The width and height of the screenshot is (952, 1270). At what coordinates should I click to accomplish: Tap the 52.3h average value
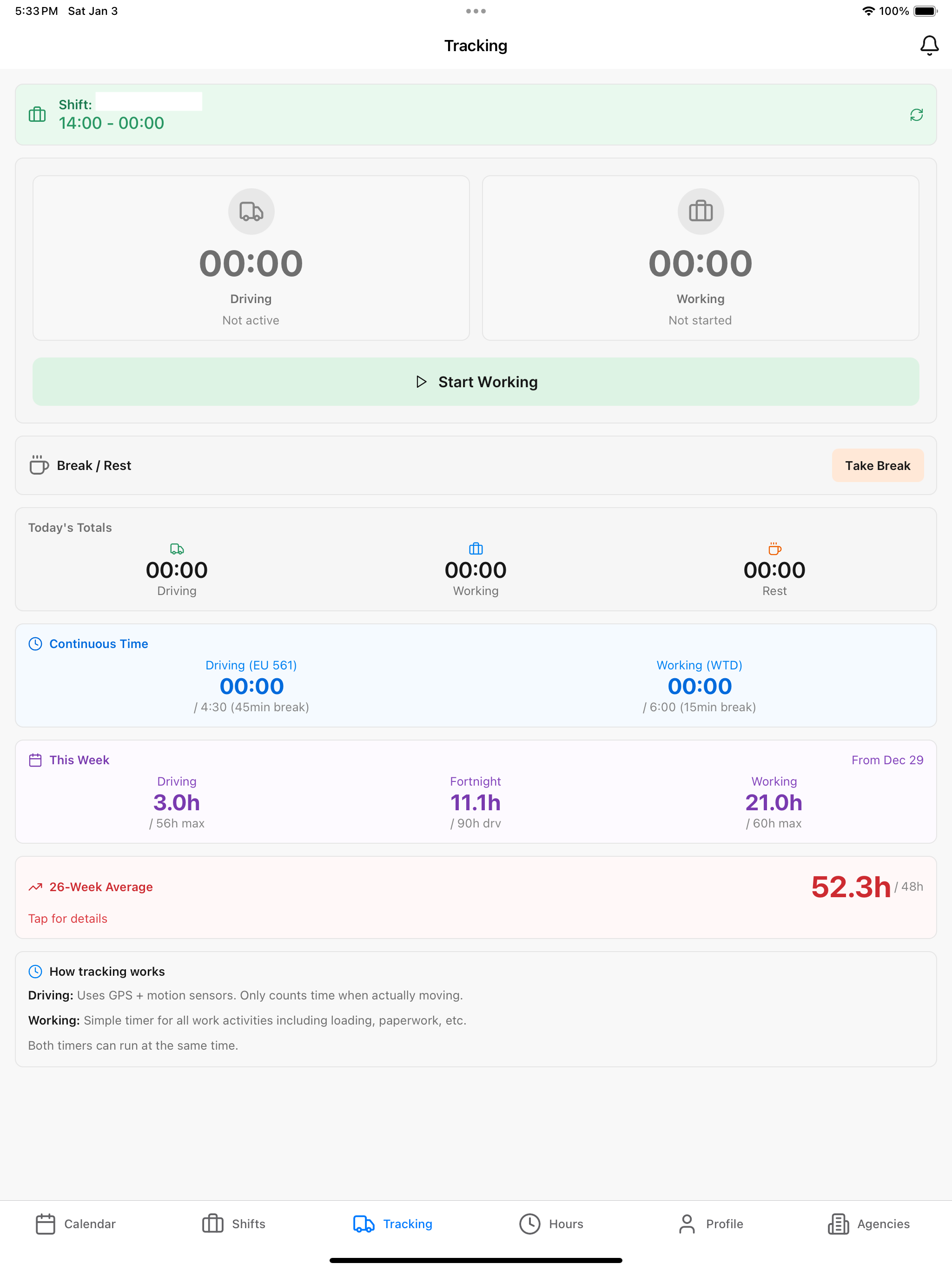point(851,887)
